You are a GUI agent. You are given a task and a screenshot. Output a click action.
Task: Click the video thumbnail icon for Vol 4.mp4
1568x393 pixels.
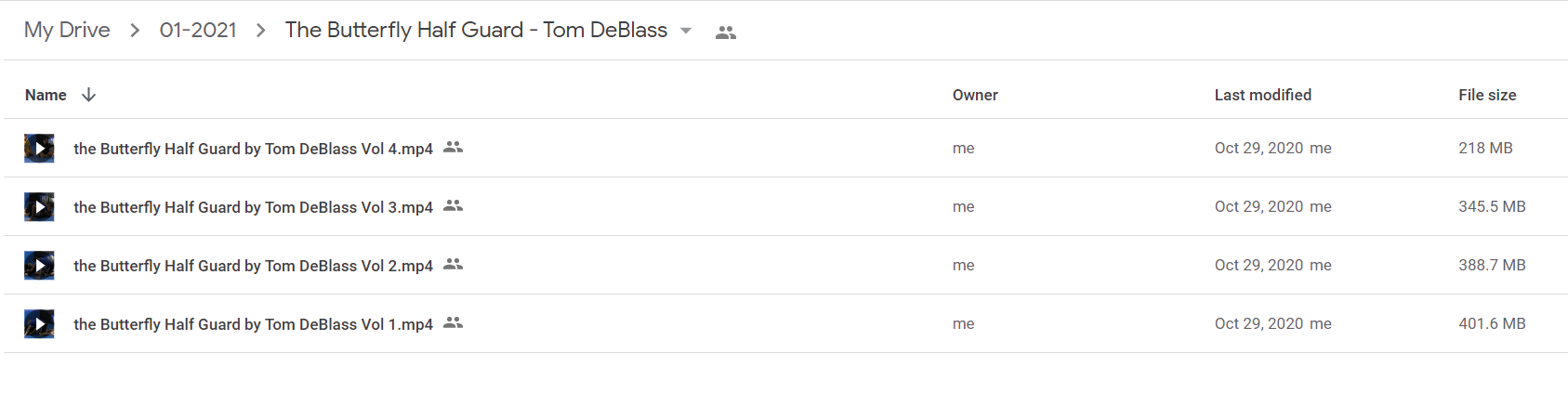click(x=39, y=149)
